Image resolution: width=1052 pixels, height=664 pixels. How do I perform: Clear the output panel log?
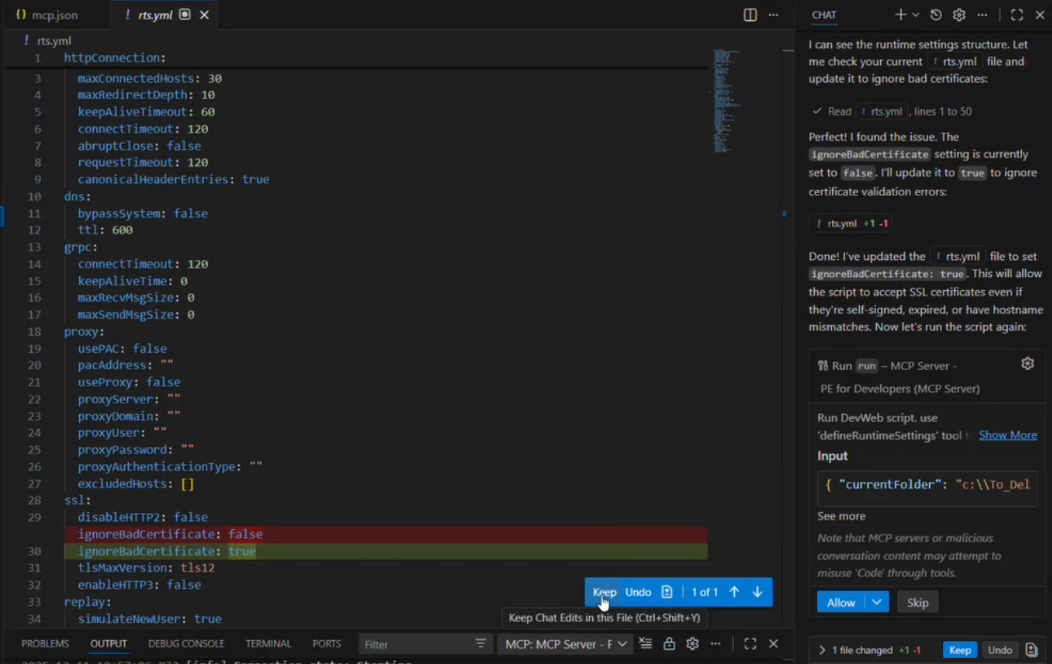646,644
